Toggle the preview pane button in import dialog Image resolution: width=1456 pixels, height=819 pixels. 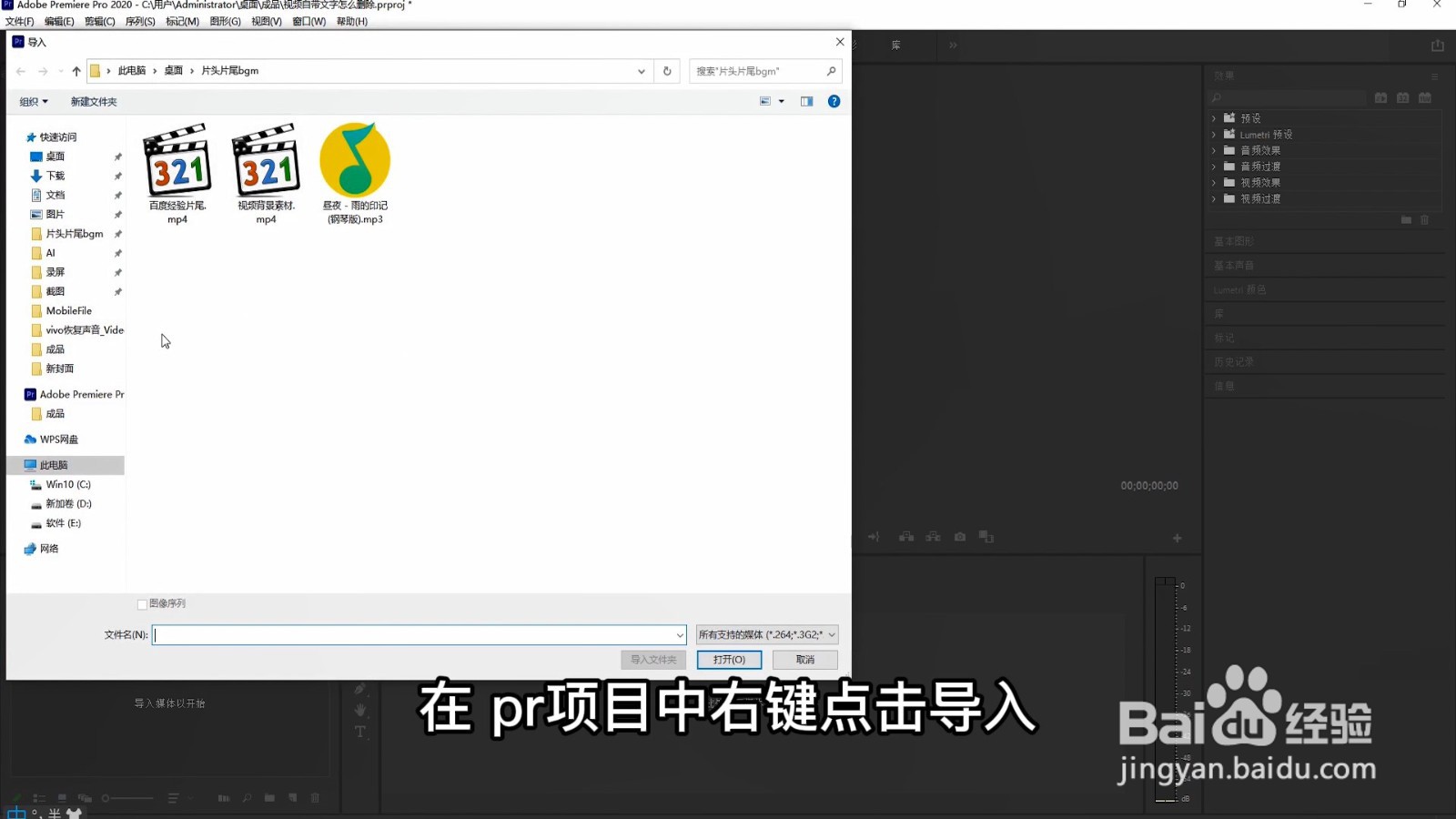[806, 101]
